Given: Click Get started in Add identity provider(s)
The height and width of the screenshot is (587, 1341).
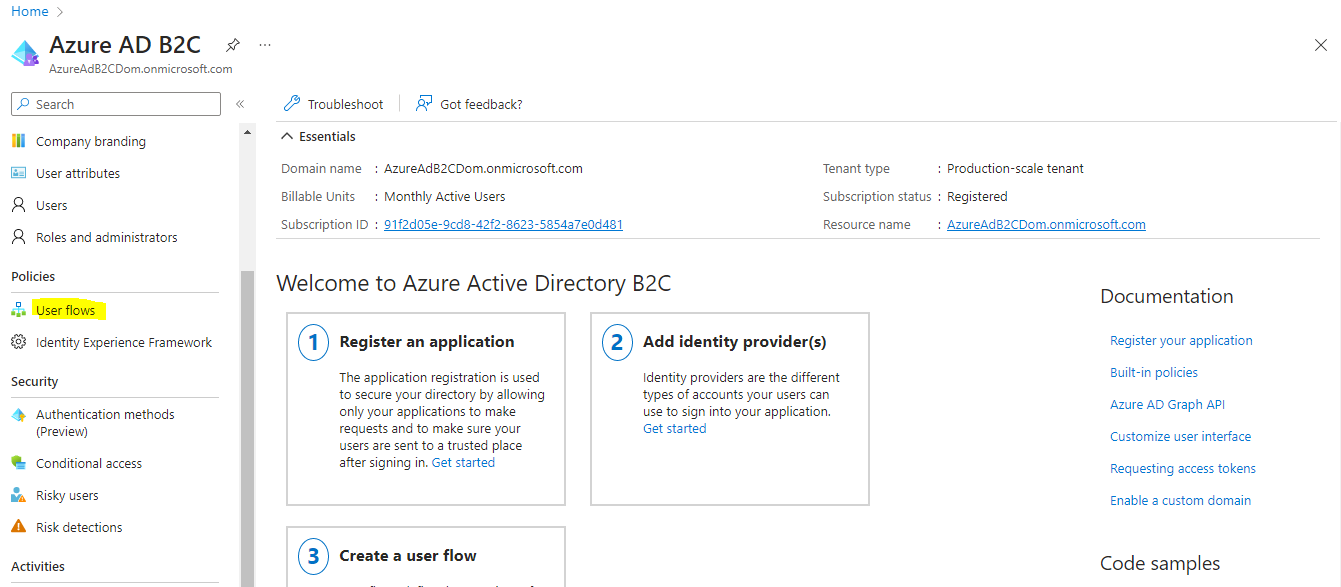Looking at the screenshot, I should point(674,428).
